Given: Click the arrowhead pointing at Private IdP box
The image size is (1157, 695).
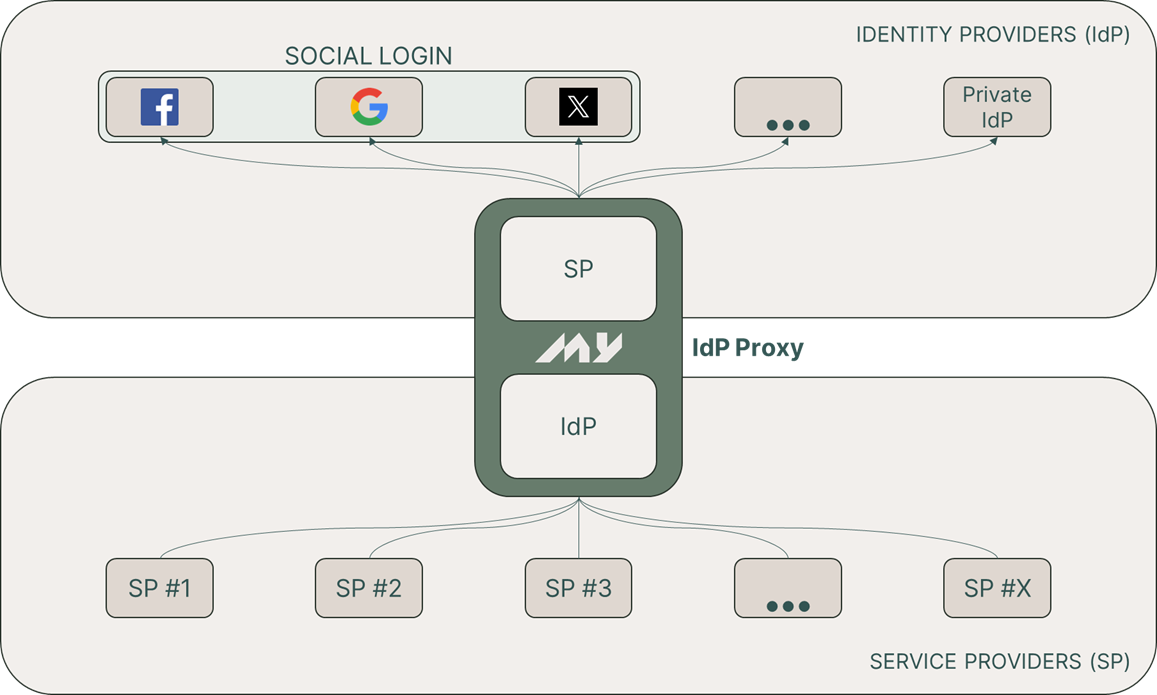Looking at the screenshot, I should [994, 142].
